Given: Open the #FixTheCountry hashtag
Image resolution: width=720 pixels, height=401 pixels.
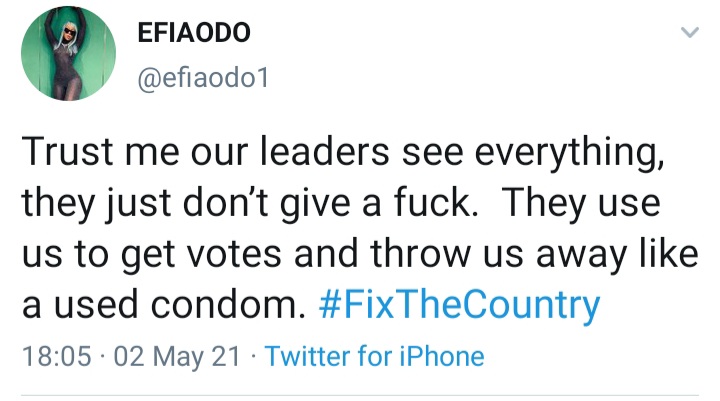Looking at the screenshot, I should [x=459, y=305].
